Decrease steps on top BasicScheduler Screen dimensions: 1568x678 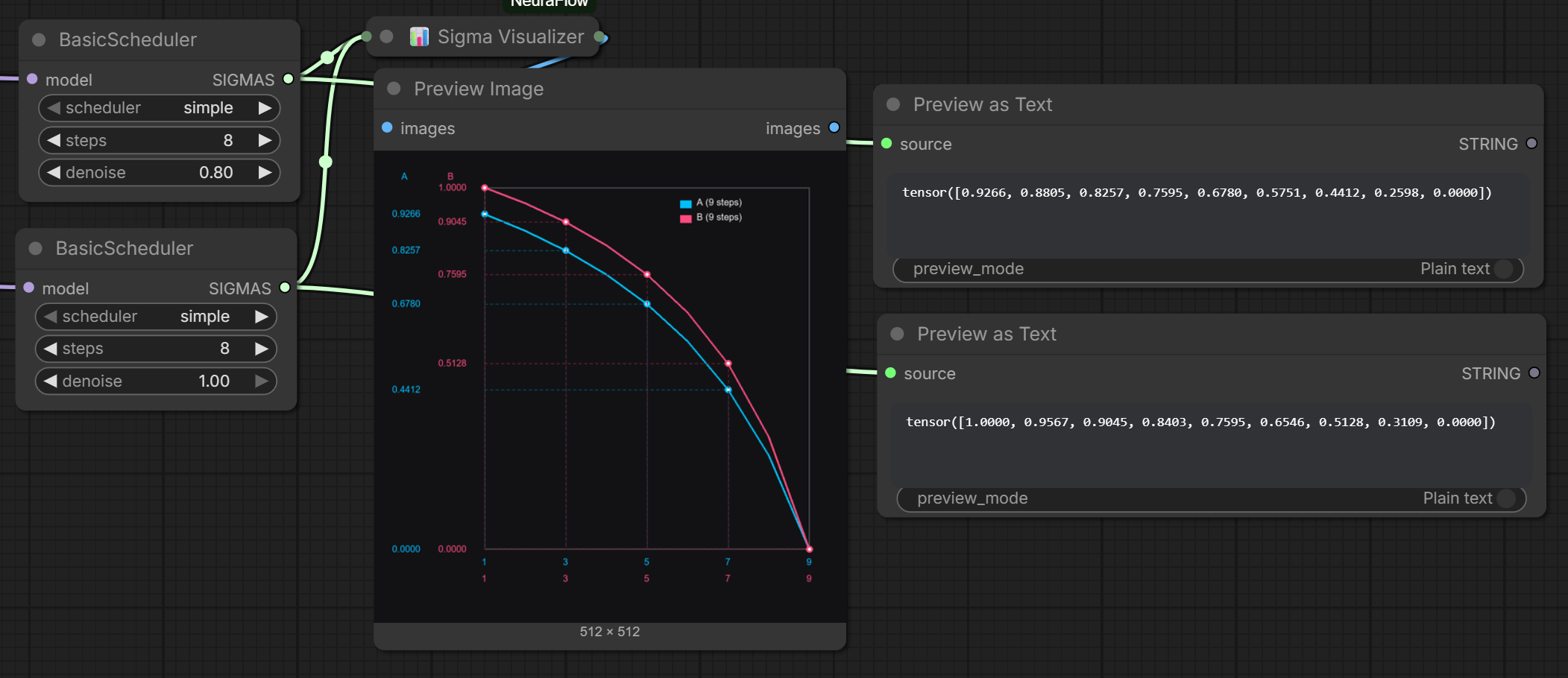point(54,140)
